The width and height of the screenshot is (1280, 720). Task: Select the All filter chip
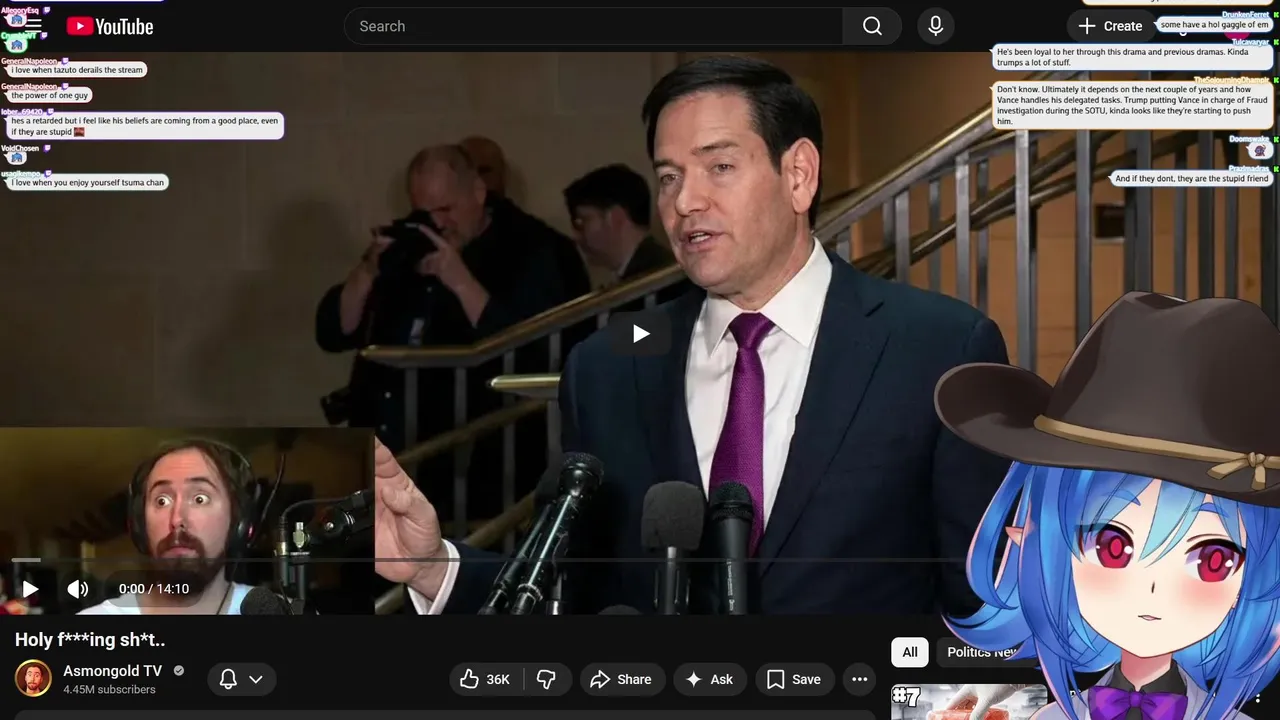point(910,652)
